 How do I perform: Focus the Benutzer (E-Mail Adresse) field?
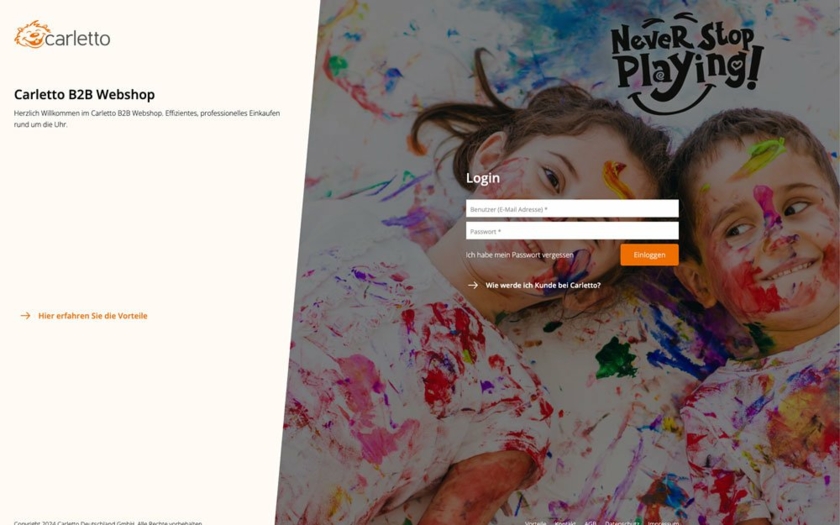coord(572,209)
